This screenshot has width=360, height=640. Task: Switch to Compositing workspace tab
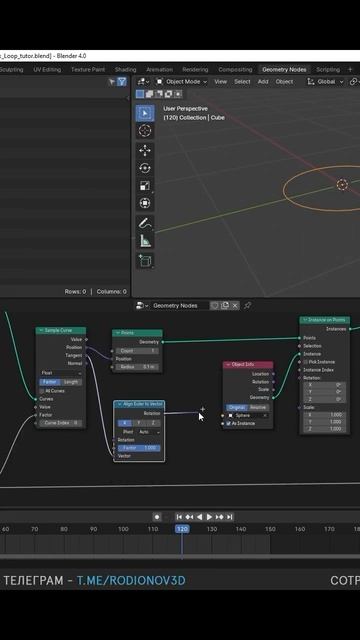[235, 69]
